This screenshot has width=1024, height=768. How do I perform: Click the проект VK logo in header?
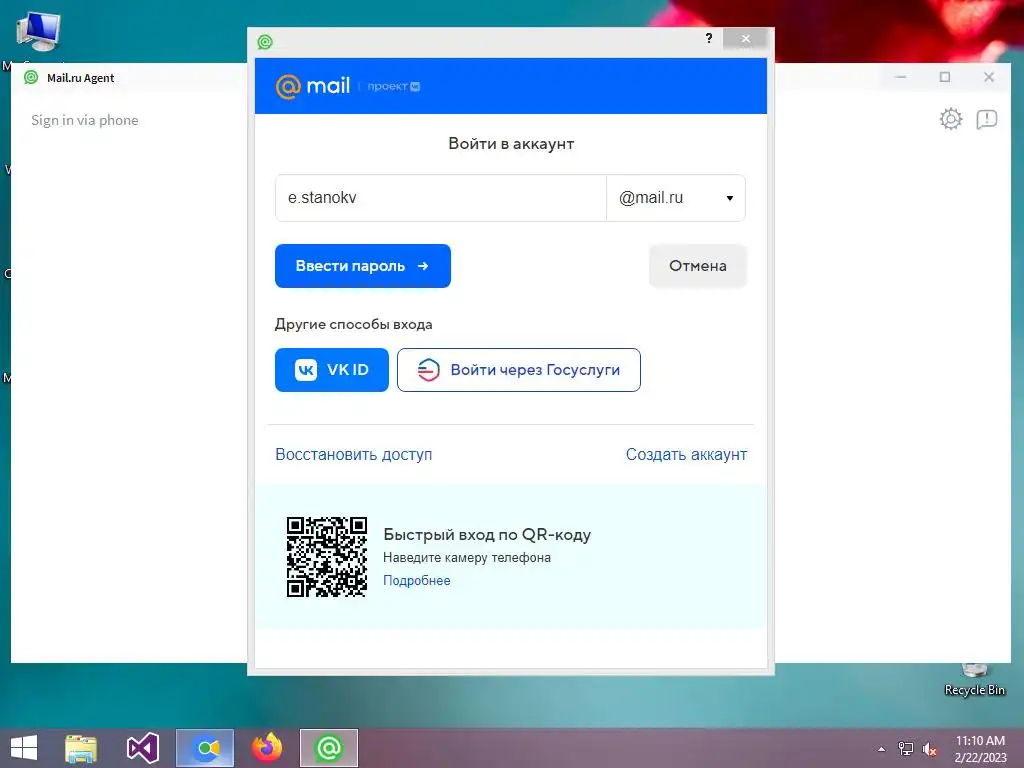pos(394,86)
